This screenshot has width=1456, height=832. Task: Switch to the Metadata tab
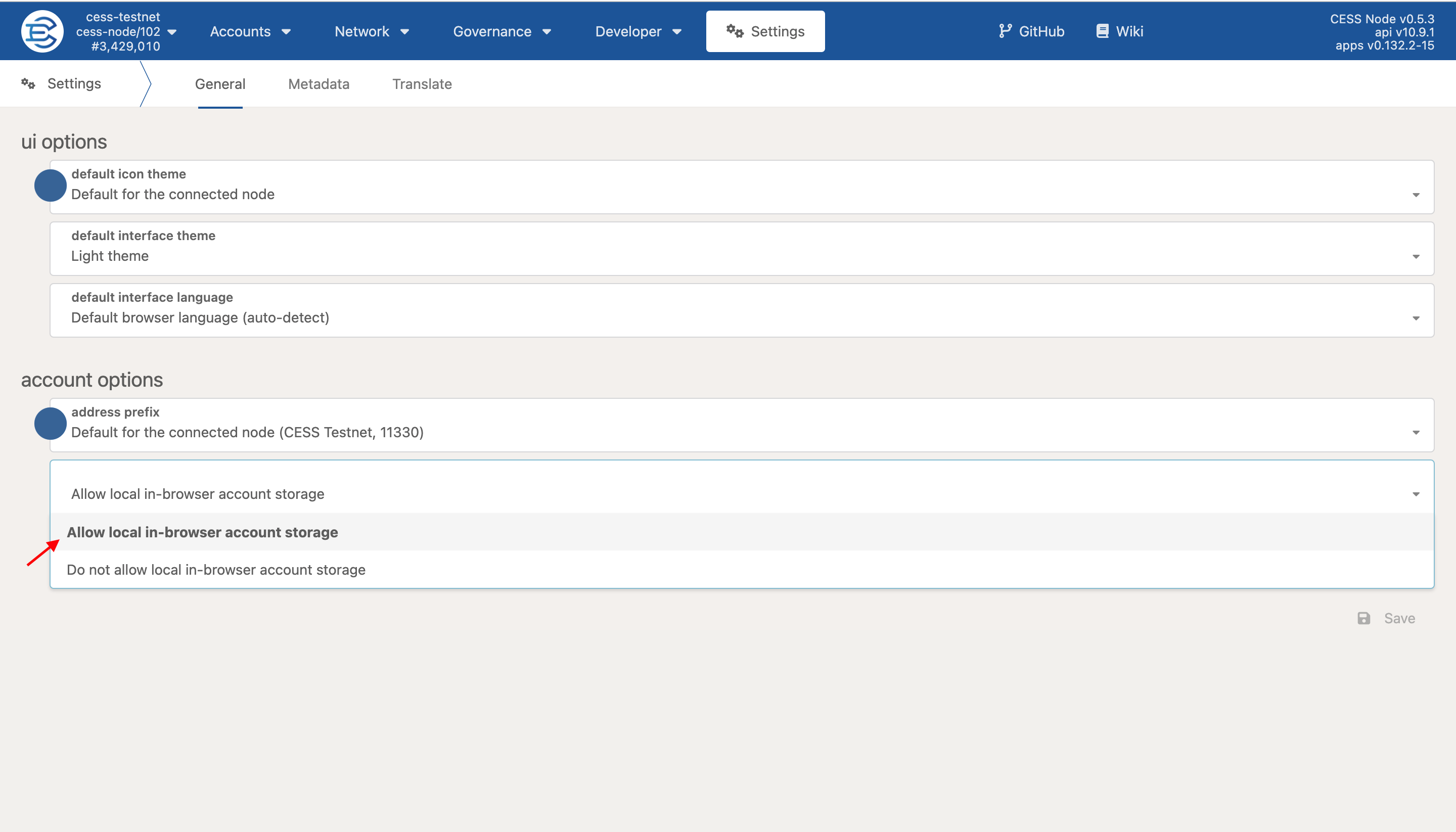[319, 84]
